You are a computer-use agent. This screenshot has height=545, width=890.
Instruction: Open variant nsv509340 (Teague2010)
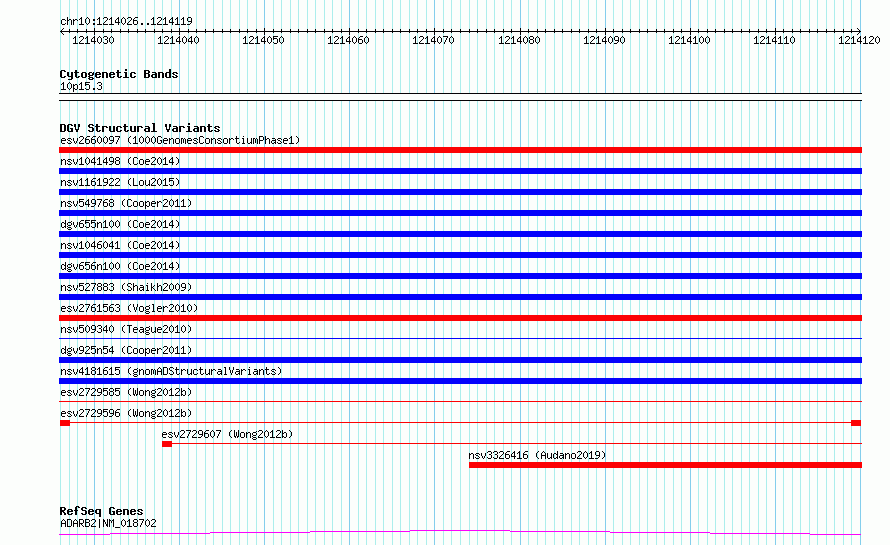(x=126, y=329)
